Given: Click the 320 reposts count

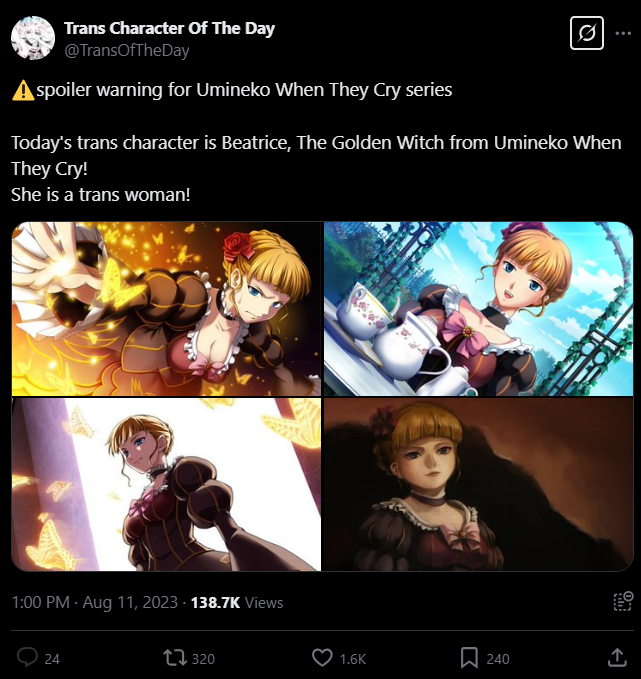Looking at the screenshot, I should pyautogui.click(x=203, y=659).
